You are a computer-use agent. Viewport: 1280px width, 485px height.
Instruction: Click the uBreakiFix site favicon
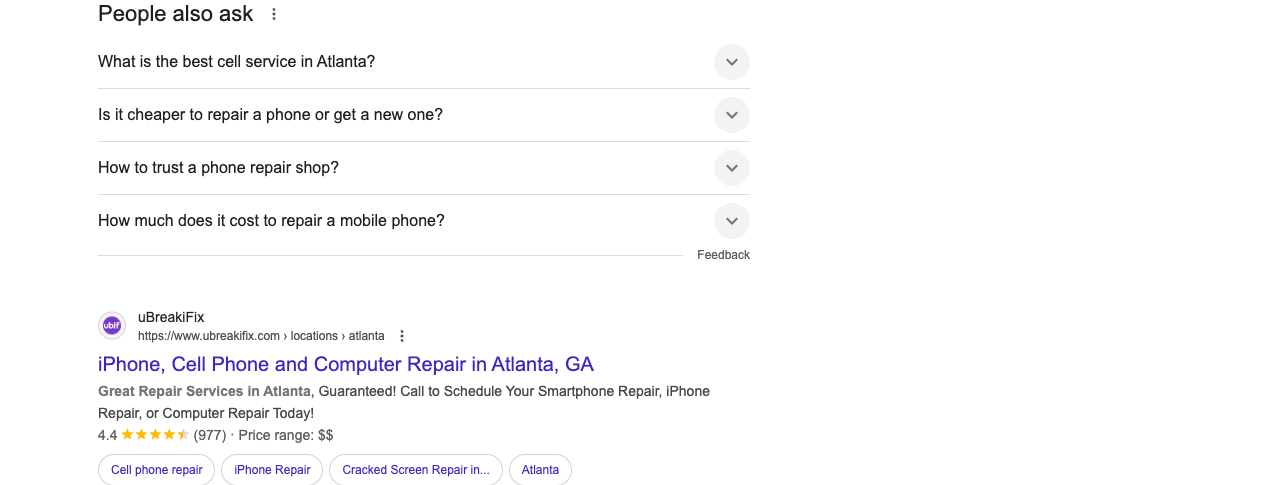click(112, 326)
